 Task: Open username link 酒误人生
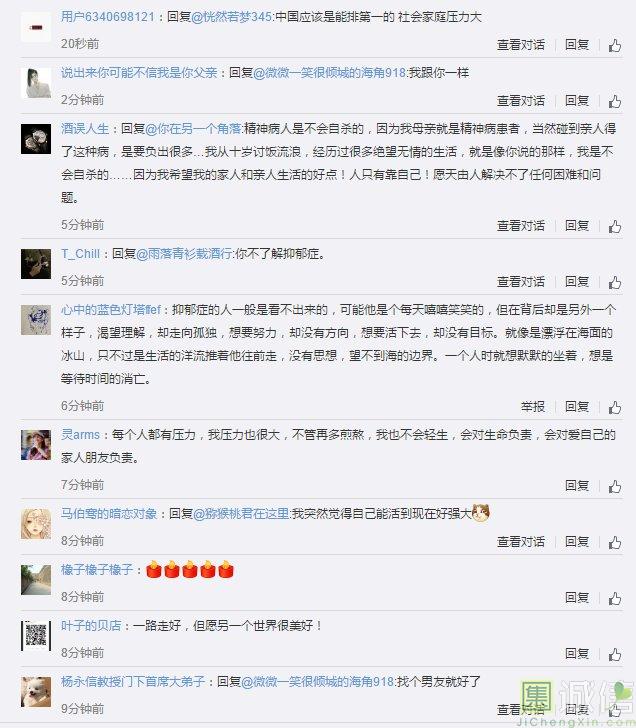85,129
